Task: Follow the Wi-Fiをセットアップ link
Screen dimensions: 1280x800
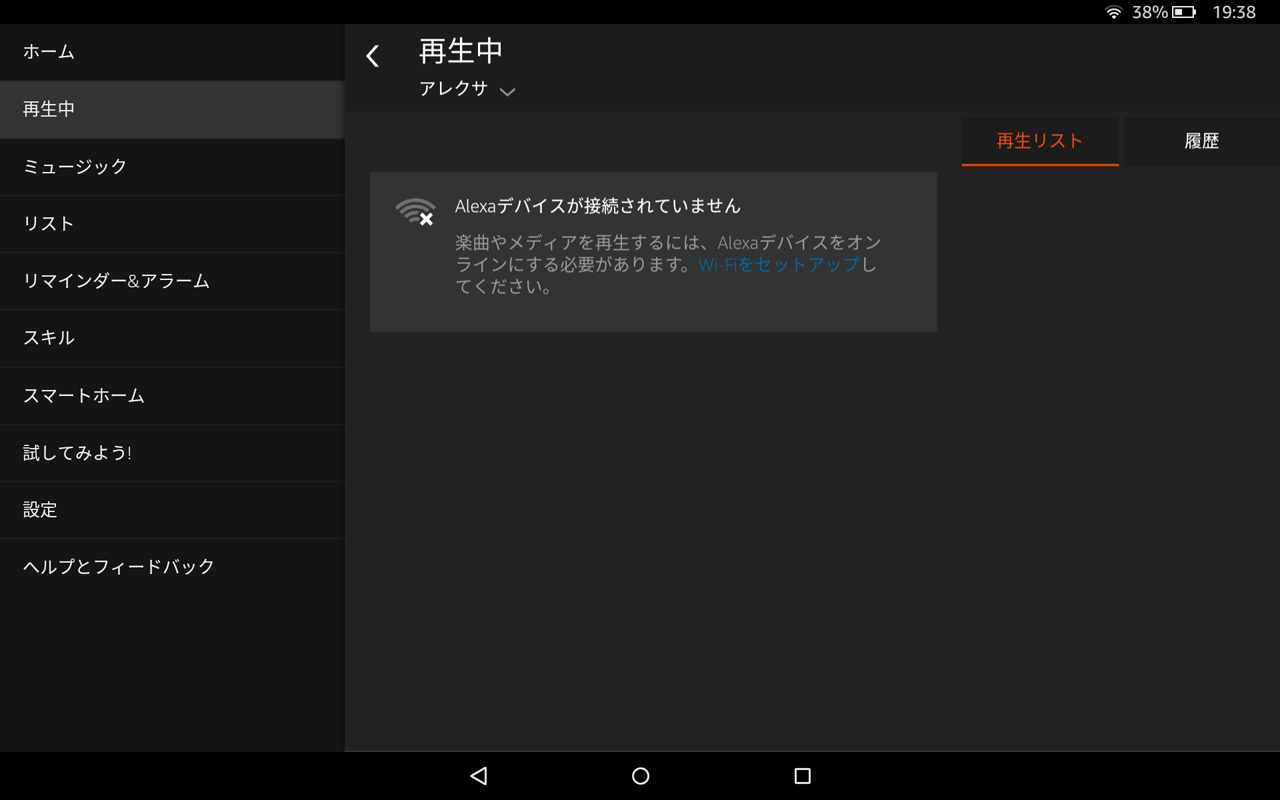Action: [779, 265]
